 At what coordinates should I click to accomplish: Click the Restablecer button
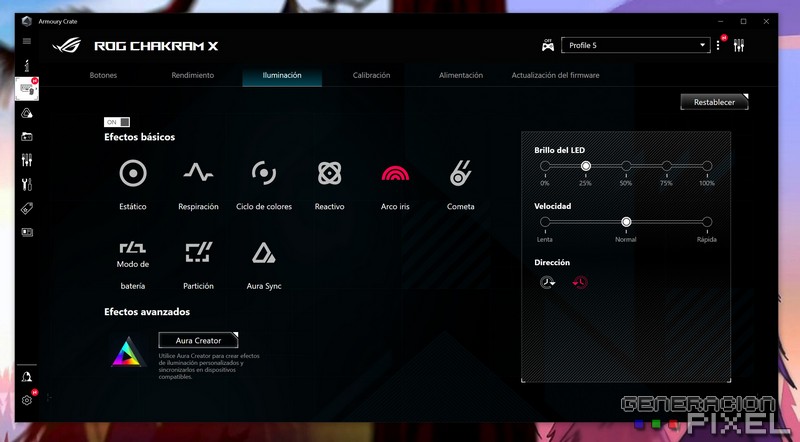[714, 102]
